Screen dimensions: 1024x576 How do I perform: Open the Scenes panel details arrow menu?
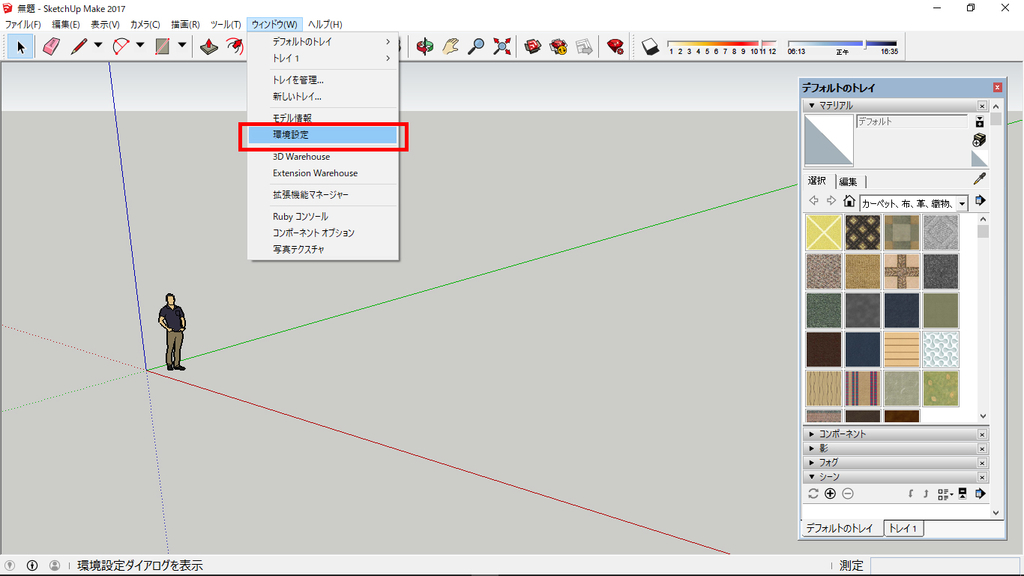(x=980, y=494)
